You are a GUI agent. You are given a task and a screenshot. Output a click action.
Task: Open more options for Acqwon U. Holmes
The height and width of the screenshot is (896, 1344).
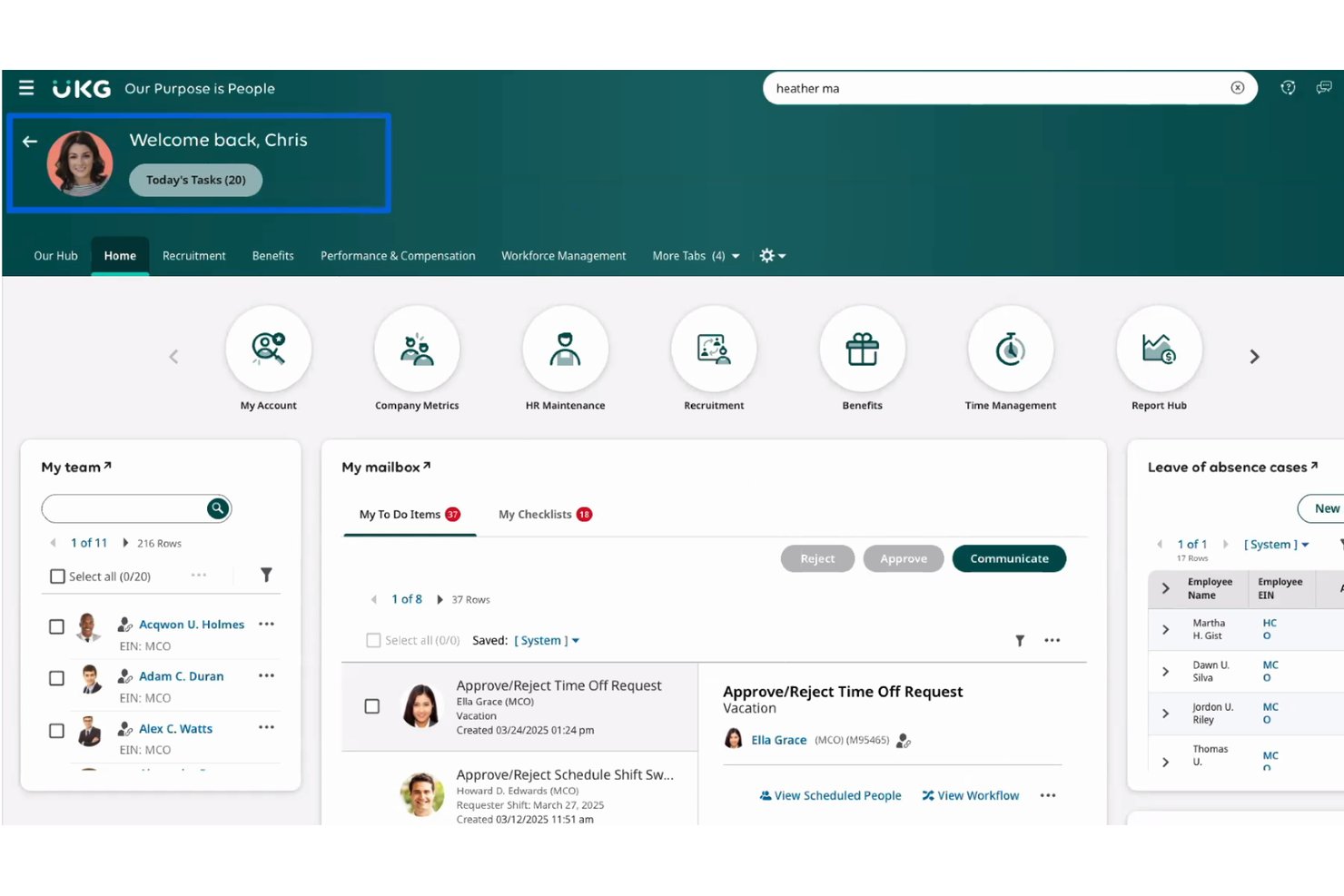coord(266,624)
